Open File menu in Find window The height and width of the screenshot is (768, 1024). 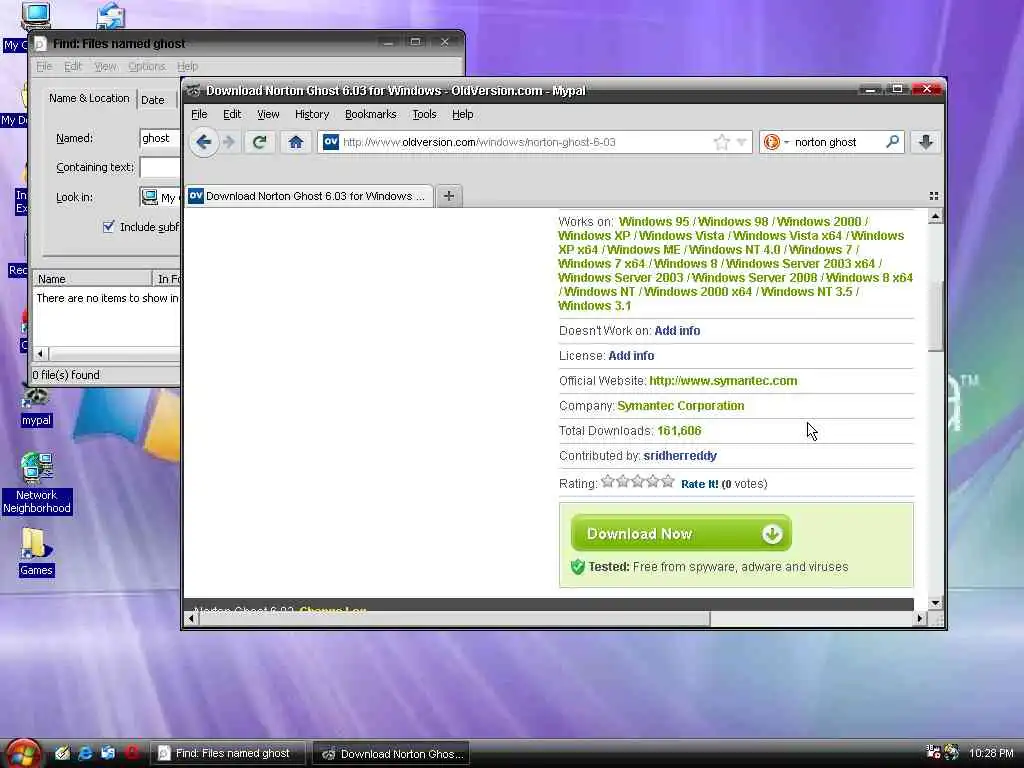44,67
